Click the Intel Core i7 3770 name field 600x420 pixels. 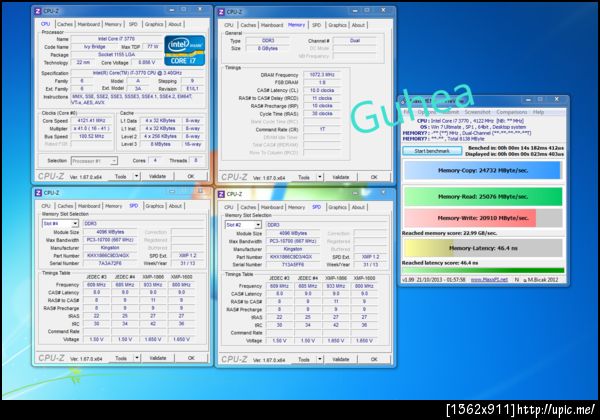(x=116, y=39)
